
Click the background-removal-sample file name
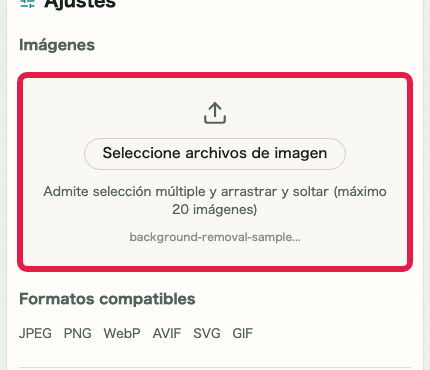pyautogui.click(x=215, y=237)
